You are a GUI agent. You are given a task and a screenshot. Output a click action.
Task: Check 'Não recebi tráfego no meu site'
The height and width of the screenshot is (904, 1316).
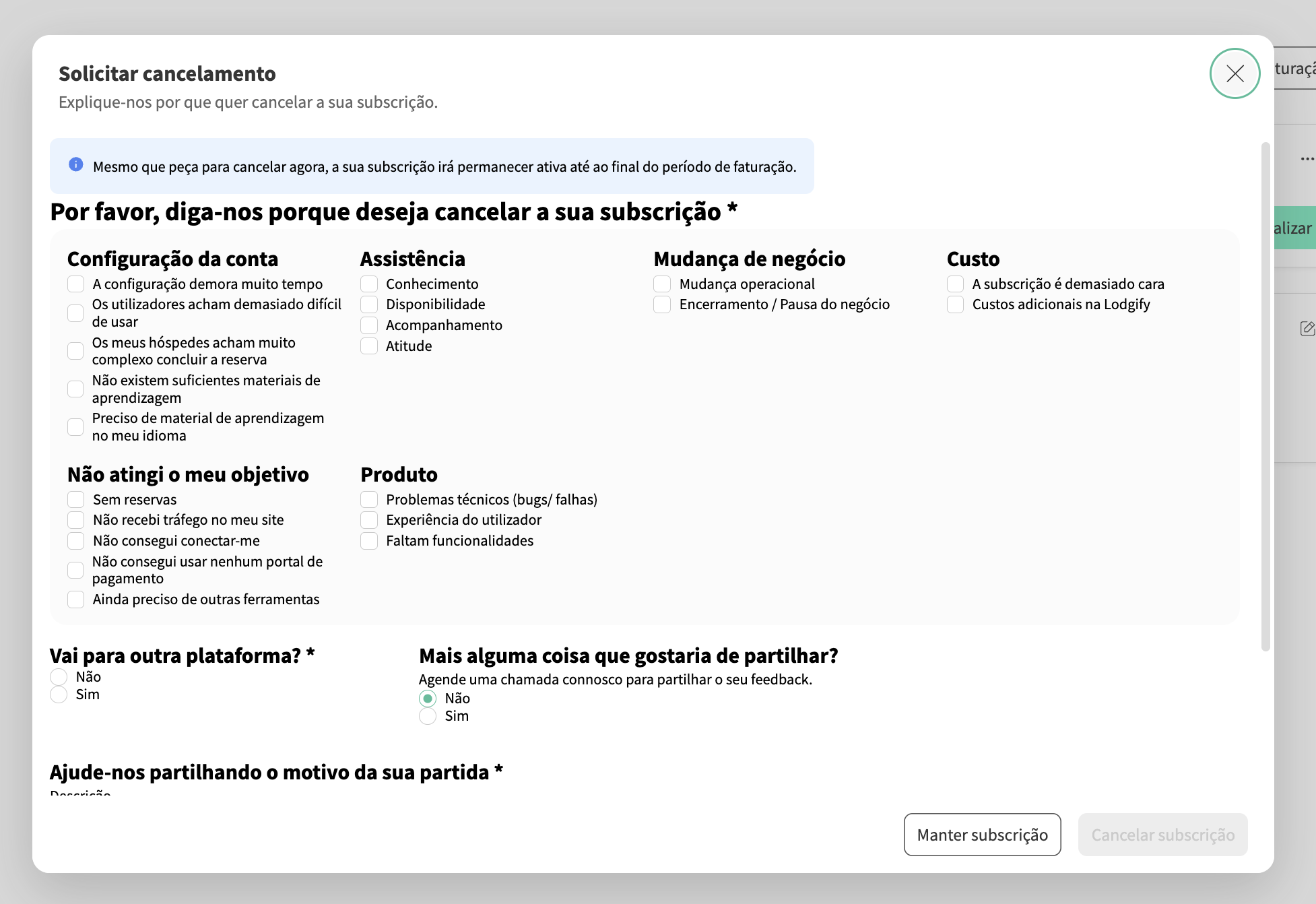point(75,519)
